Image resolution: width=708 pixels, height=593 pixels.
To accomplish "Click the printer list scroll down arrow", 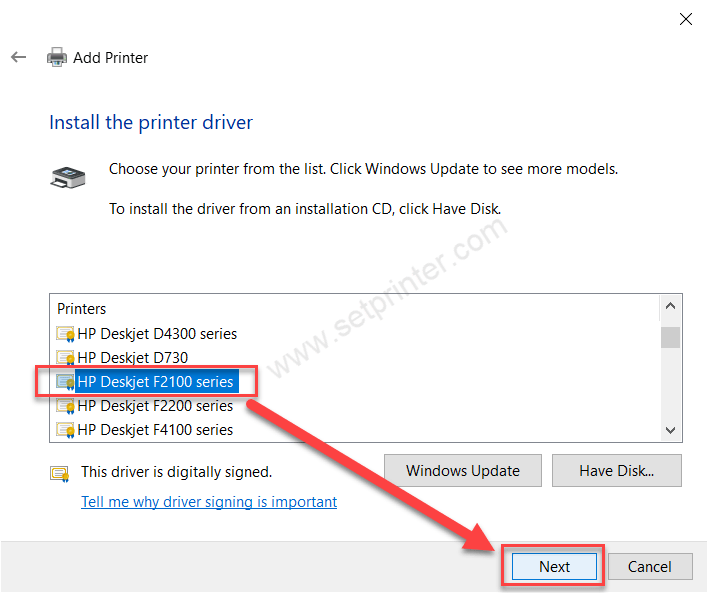I will coord(671,430).
